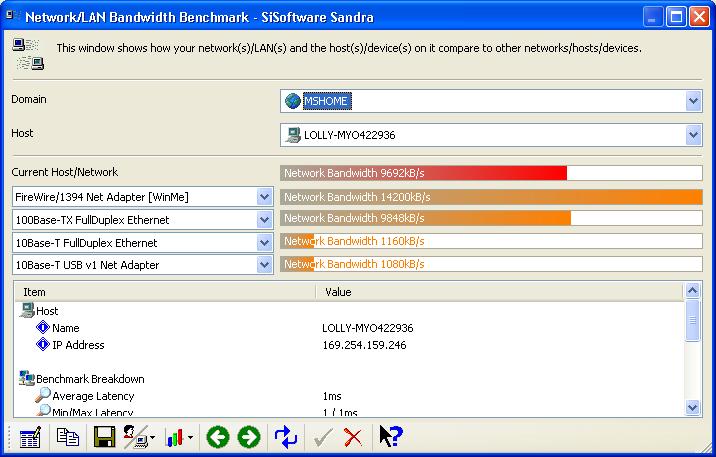This screenshot has width=716, height=457.
Task: Refresh the benchmark with blue arrows icon
Action: (286, 437)
